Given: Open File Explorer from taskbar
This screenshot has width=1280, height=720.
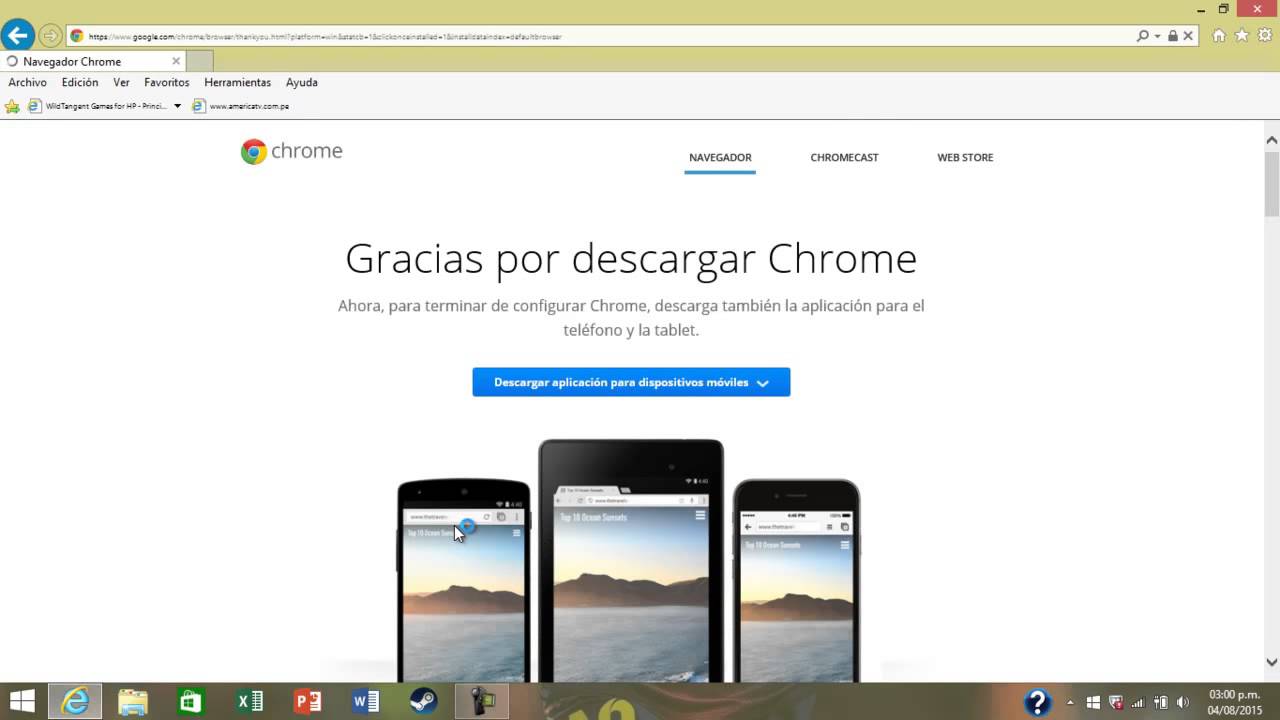Looking at the screenshot, I should pyautogui.click(x=132, y=701).
